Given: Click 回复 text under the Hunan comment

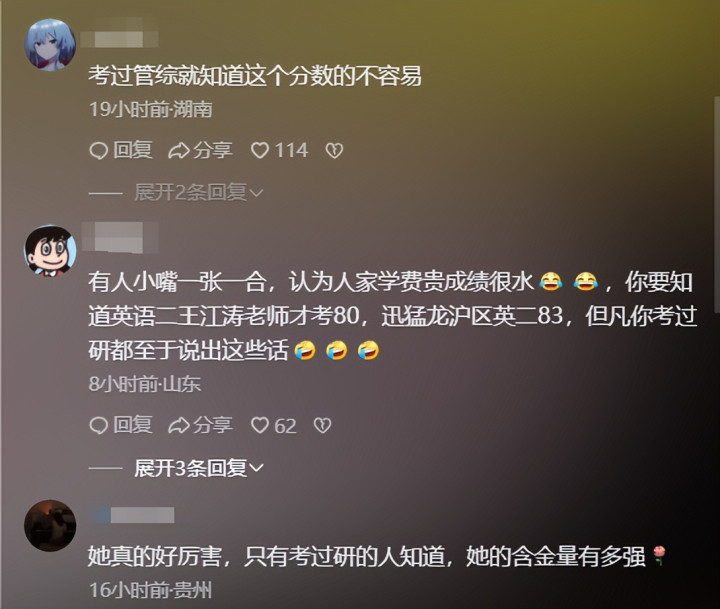Looking at the screenshot, I should coord(132,150).
